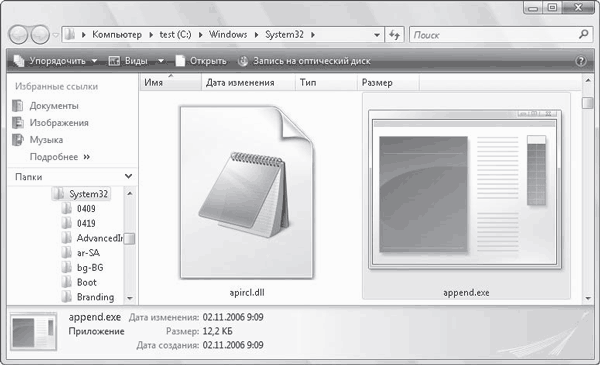600x365 pixels.
Task: Expand Подробнее favorites list
Action: [60, 157]
